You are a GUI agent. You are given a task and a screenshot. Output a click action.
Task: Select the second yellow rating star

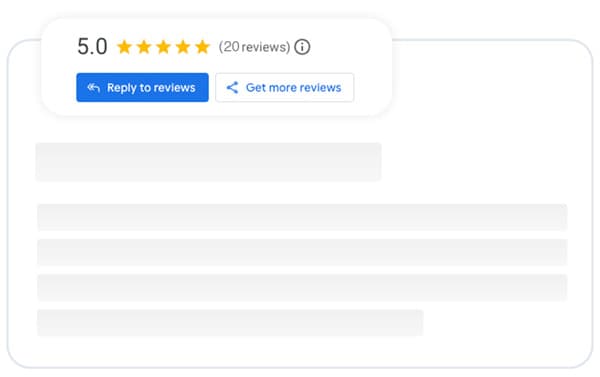point(144,47)
